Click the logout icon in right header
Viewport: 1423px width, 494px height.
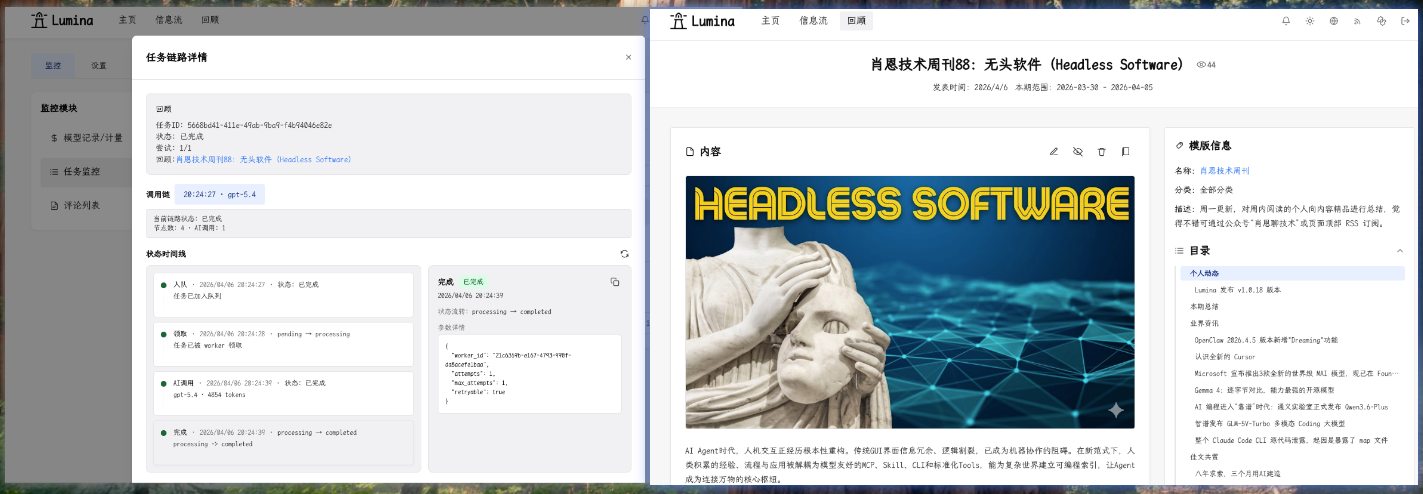coord(1405,21)
